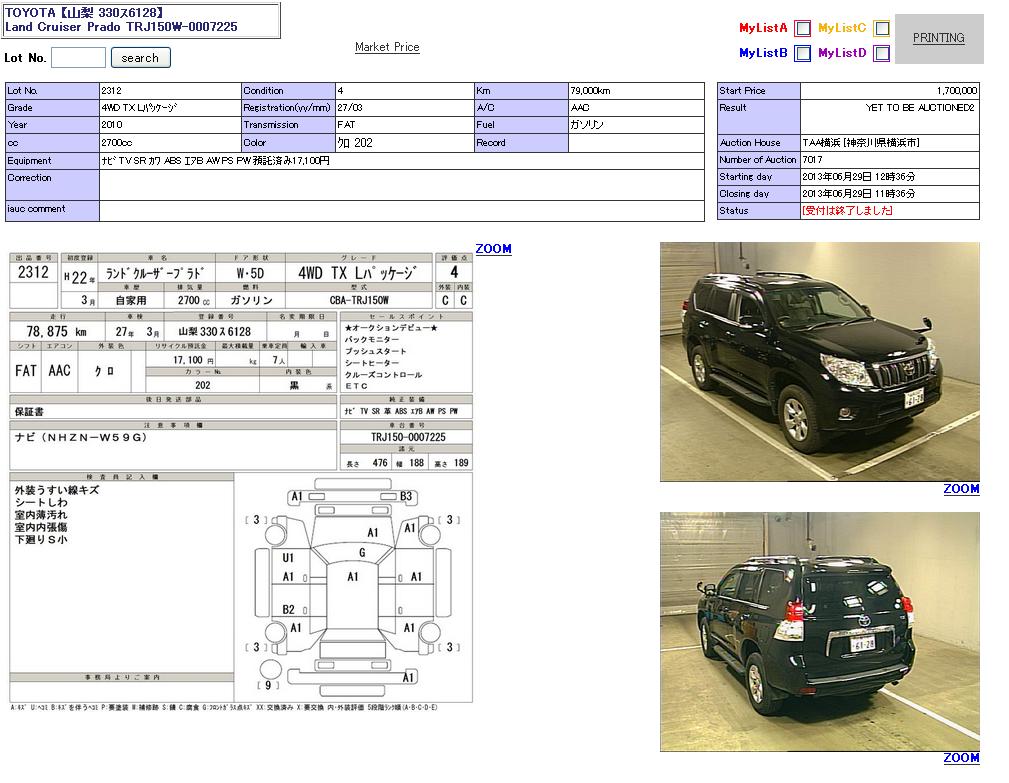This screenshot has height=783, width=1009.
Task: Select the red Status message text
Action: pyautogui.click(x=847, y=211)
